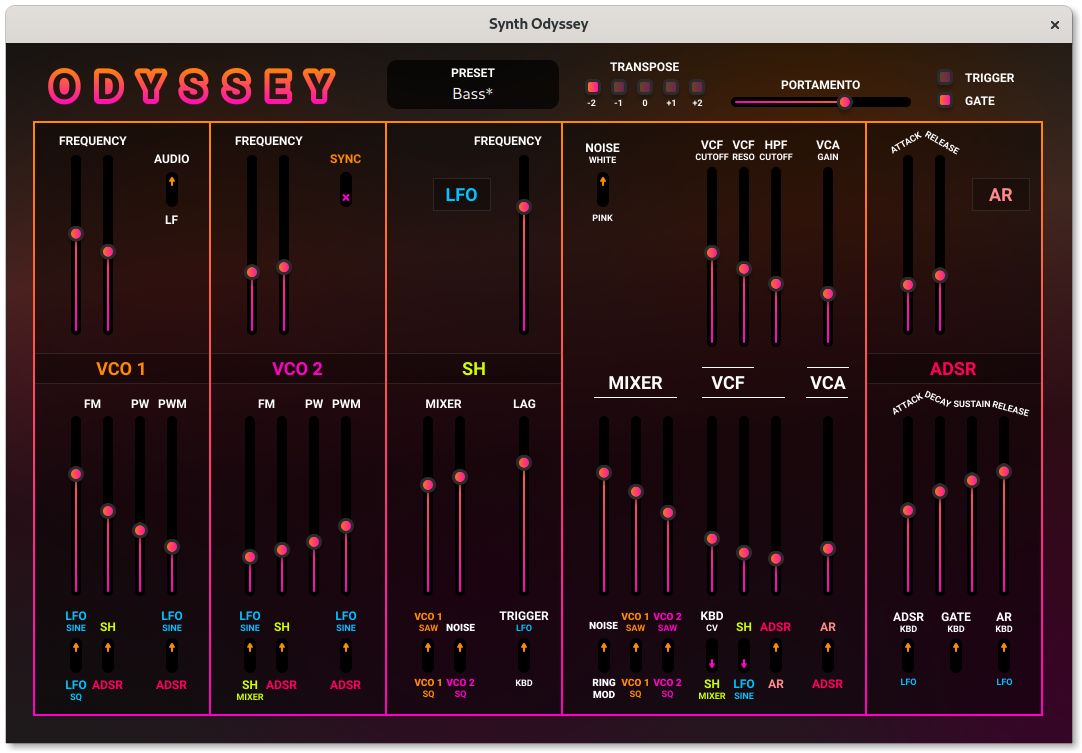Click the TRIGGER indicator button

[x=945, y=77]
